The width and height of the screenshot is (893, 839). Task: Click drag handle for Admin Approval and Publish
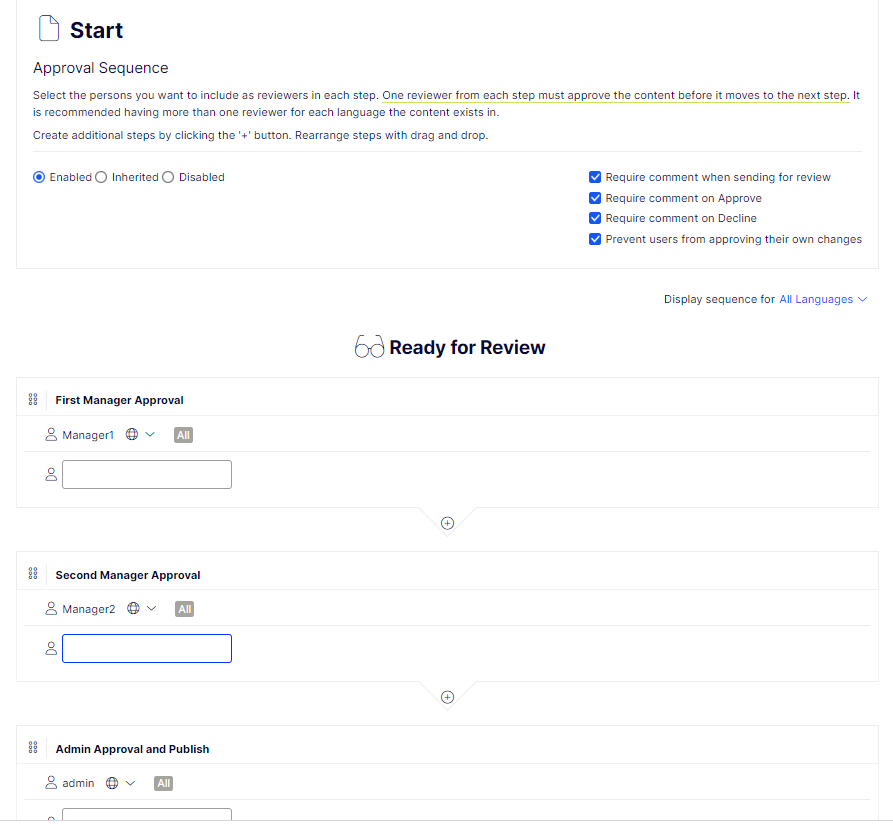(33, 748)
